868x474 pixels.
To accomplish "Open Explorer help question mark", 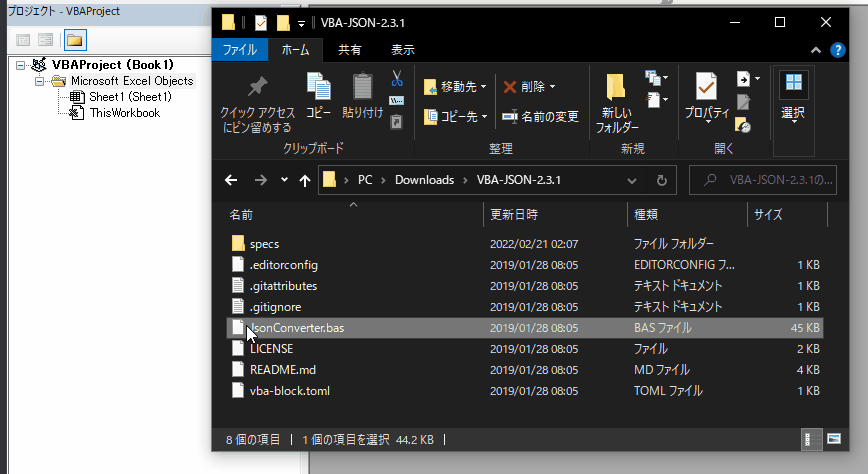I will click(838, 50).
